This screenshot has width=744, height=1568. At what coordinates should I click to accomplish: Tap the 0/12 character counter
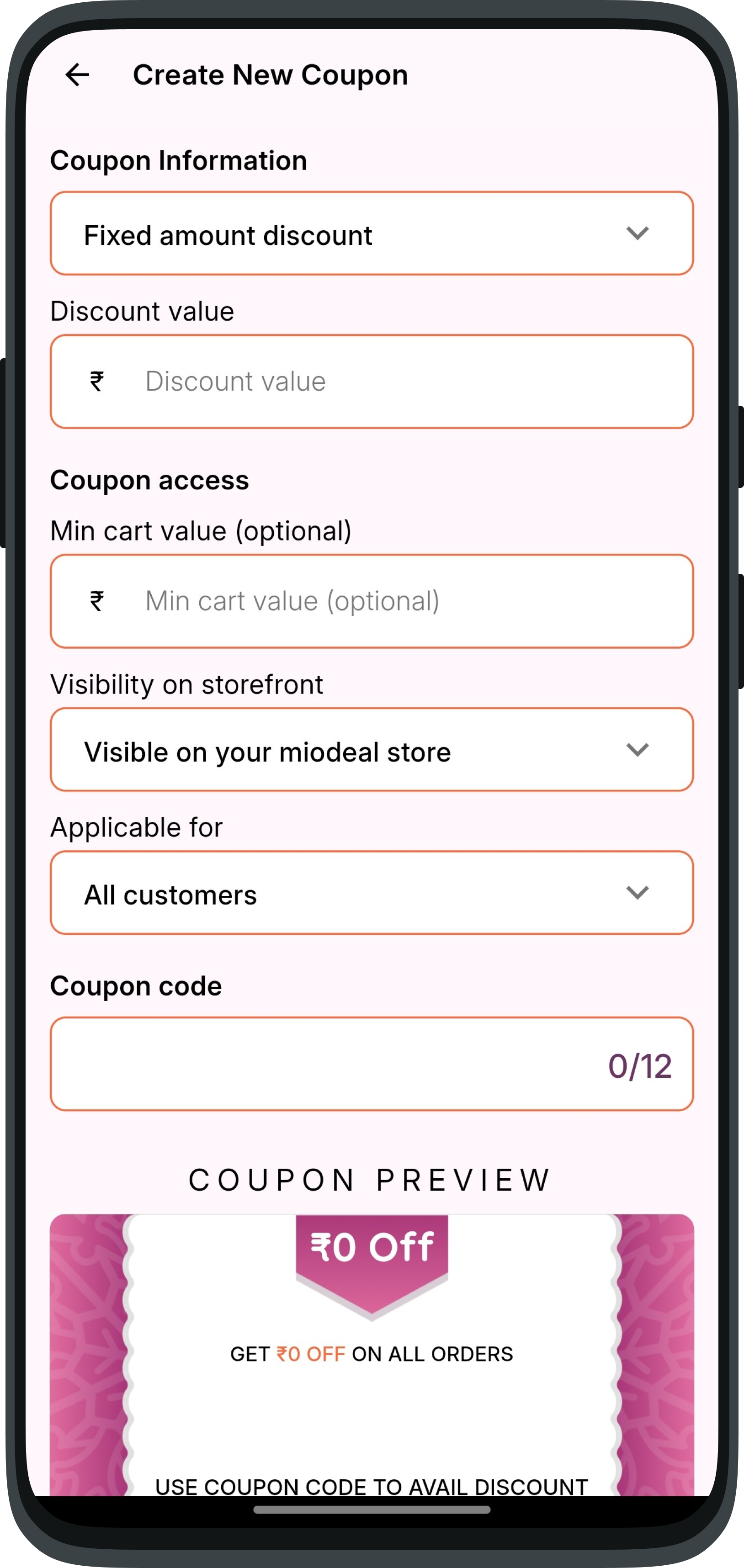coord(640,1066)
